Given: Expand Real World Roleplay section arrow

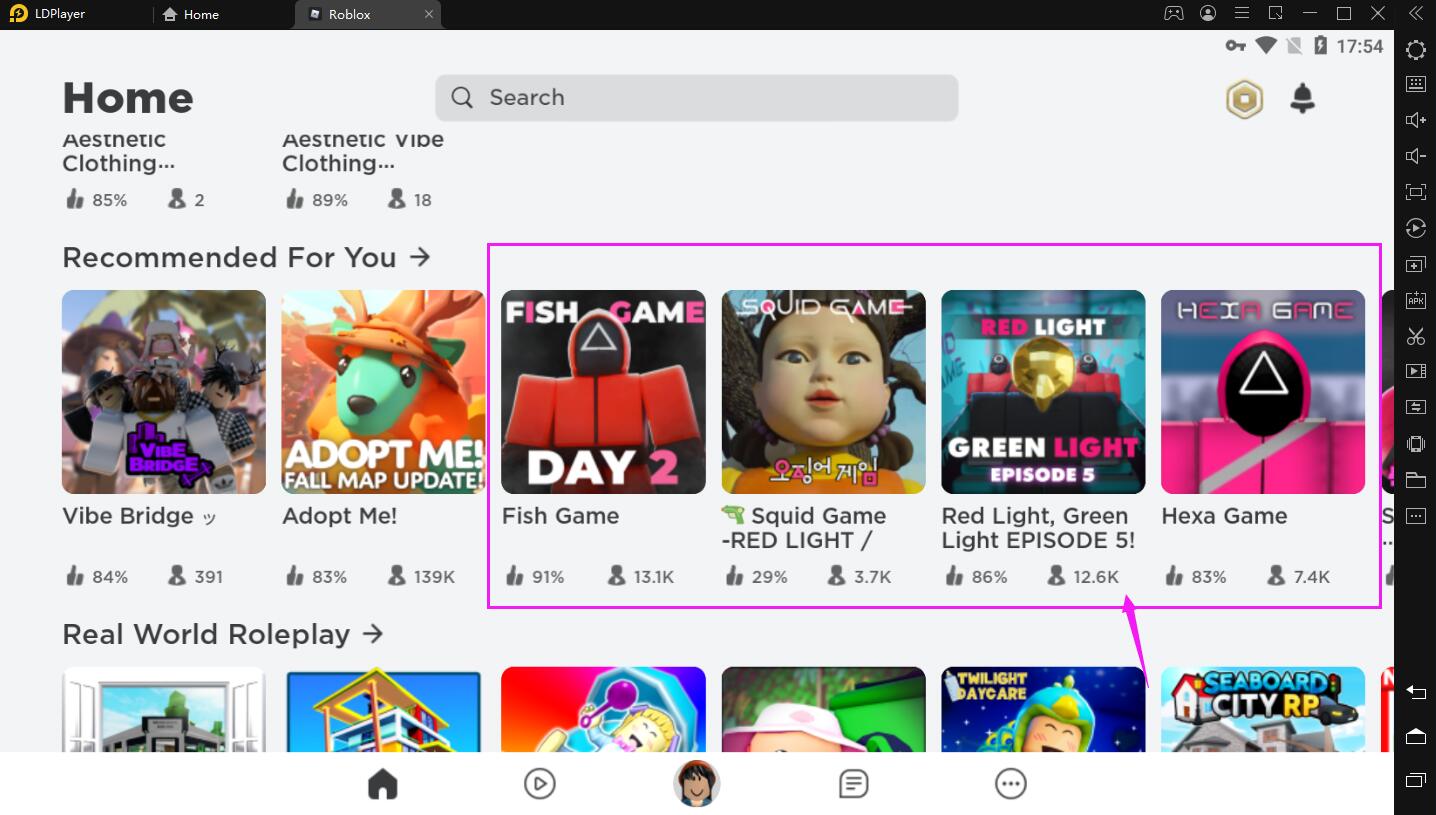Looking at the screenshot, I should [x=373, y=633].
